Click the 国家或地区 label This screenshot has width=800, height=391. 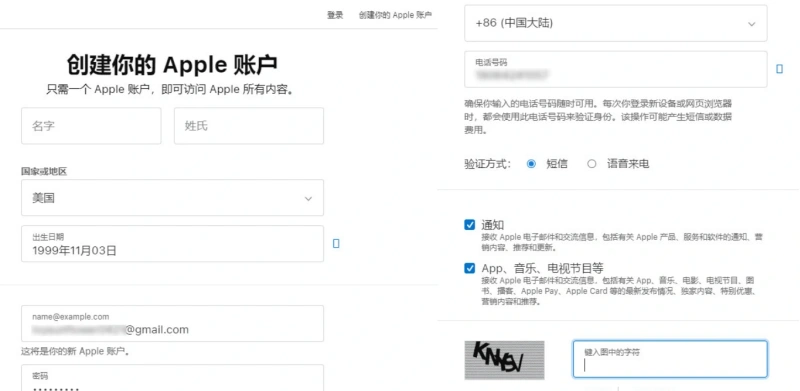pyautogui.click(x=44, y=172)
